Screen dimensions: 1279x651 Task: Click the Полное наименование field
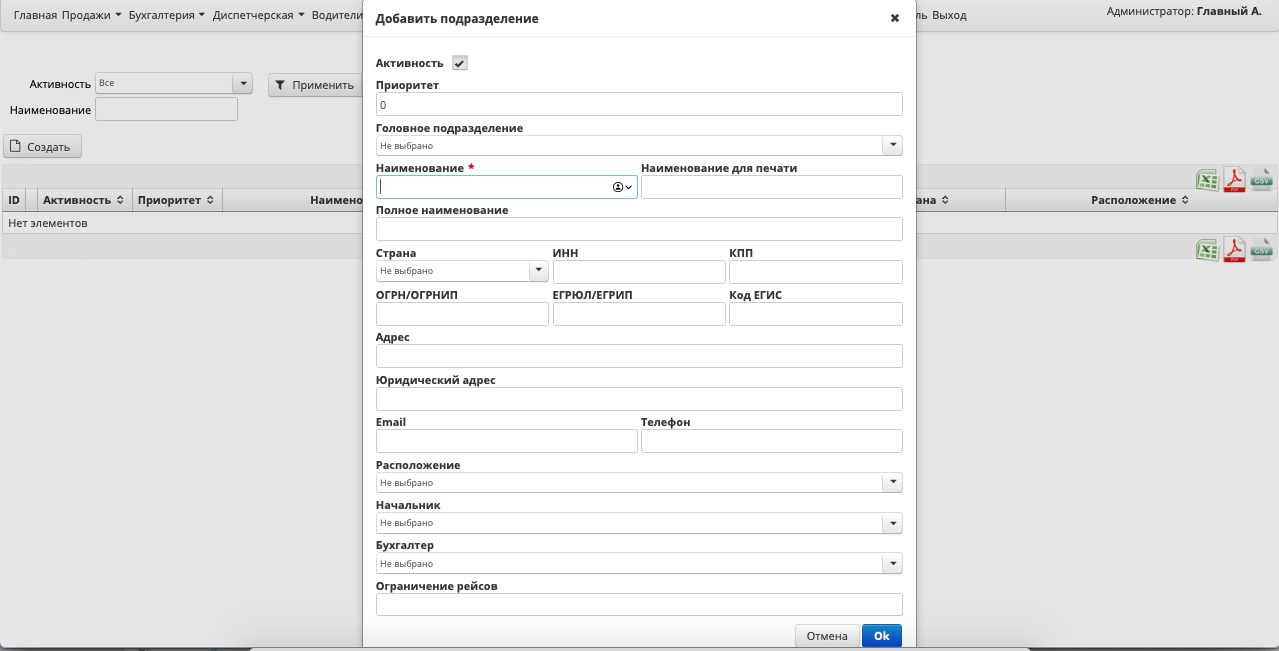639,229
